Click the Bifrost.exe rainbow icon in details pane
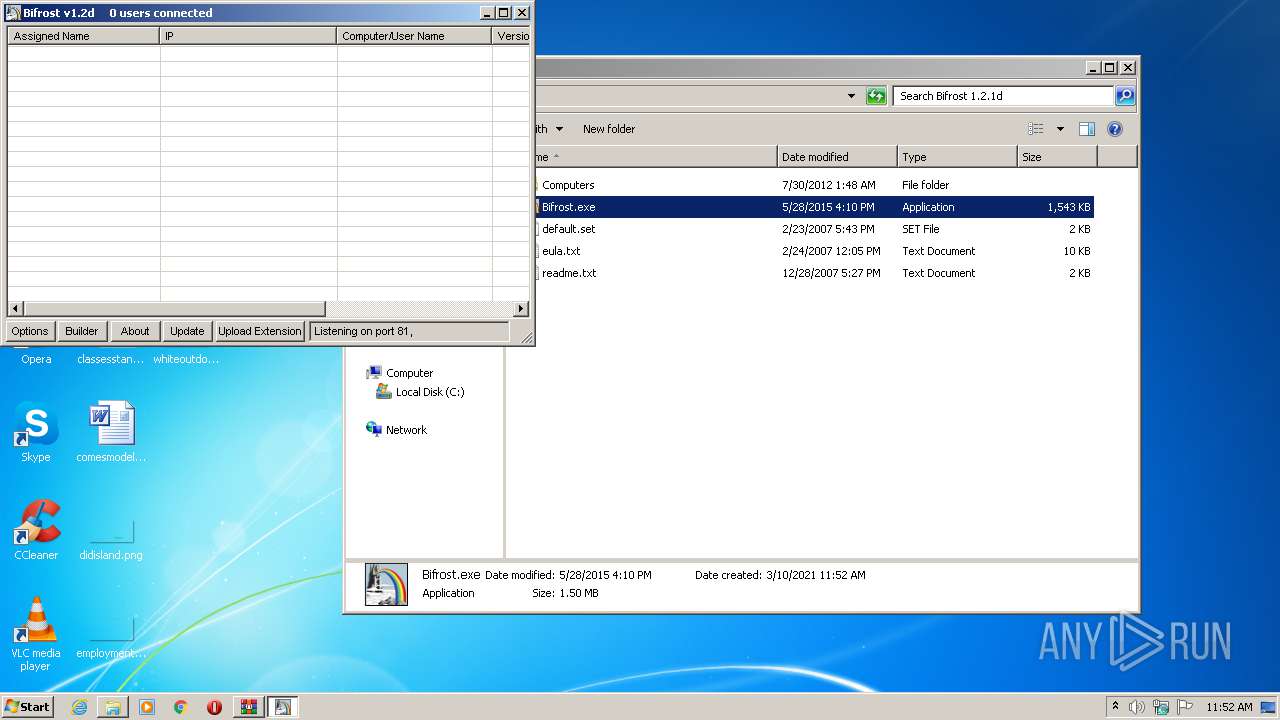The width and height of the screenshot is (1280, 720). click(386, 584)
